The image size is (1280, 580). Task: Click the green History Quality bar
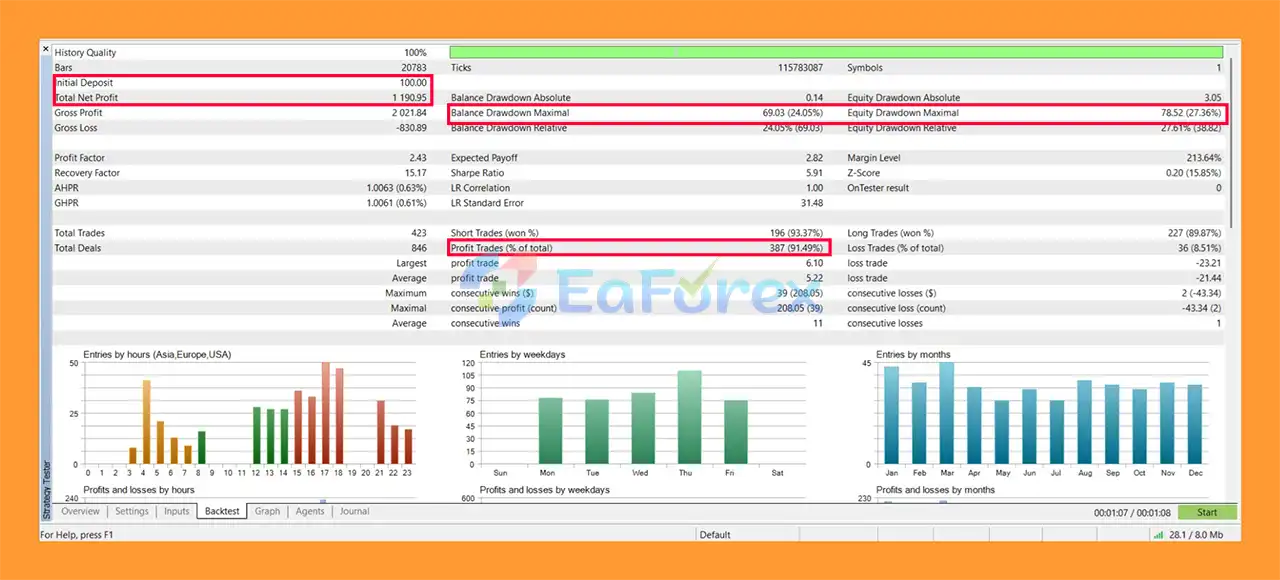835,52
